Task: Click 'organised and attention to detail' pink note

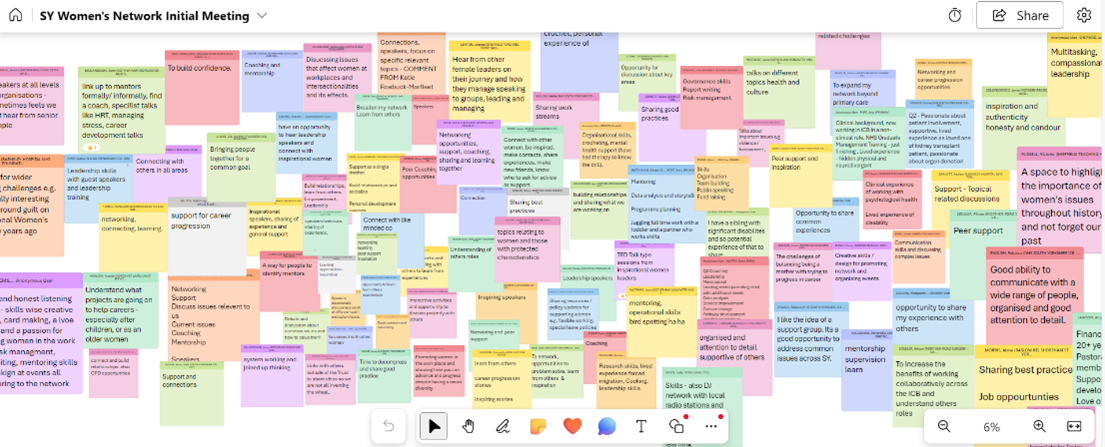Action: [x=734, y=356]
